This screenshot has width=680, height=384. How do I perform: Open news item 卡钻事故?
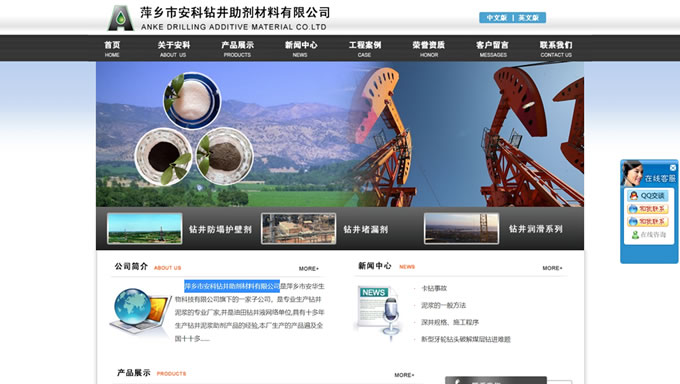point(434,288)
